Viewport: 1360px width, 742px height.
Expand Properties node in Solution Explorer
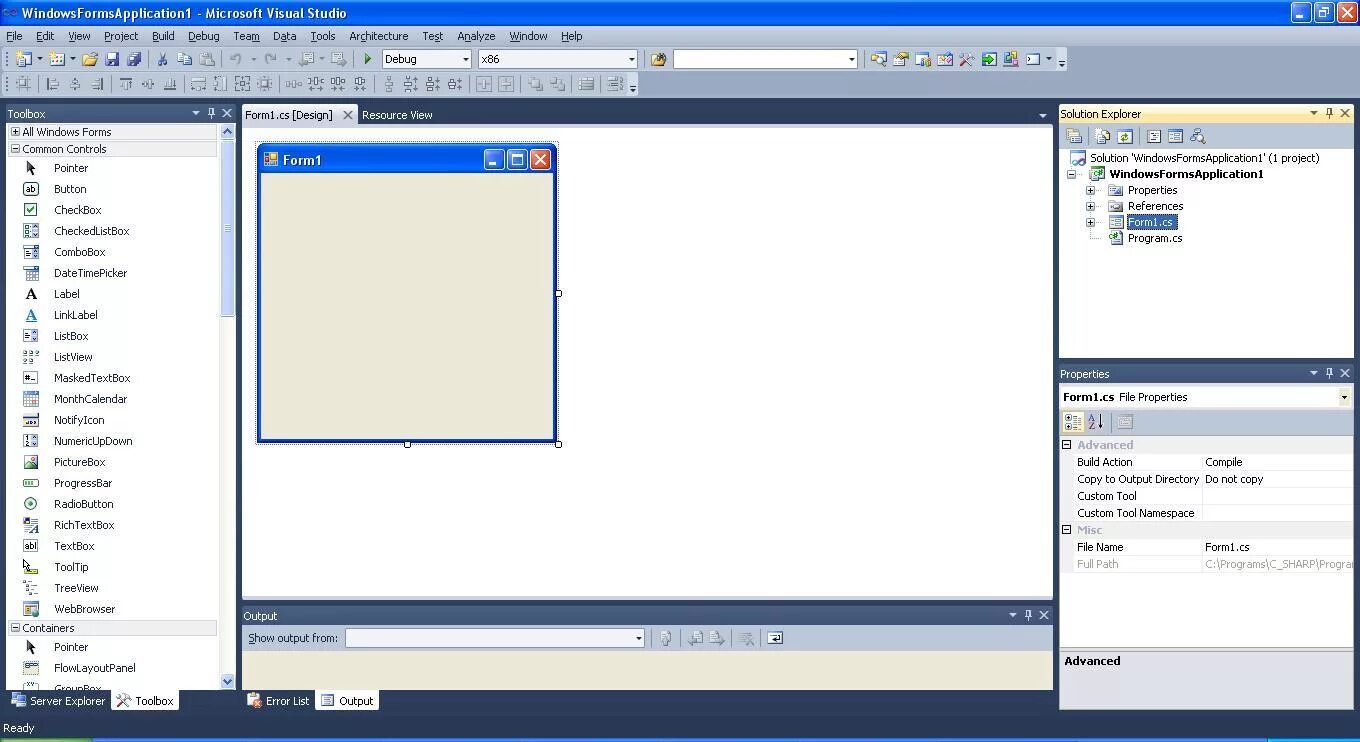click(x=1091, y=190)
